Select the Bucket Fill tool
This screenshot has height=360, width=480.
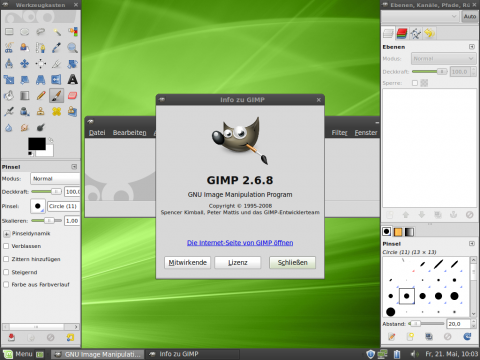9,96
